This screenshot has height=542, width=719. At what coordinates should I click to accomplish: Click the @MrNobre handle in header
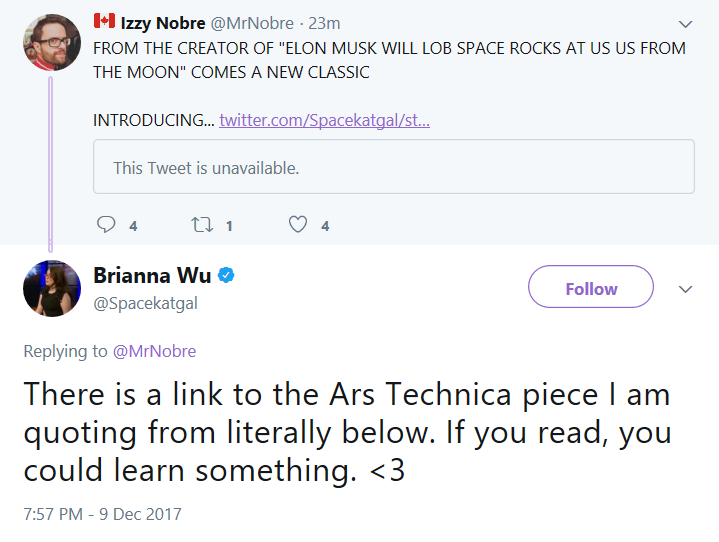click(x=252, y=23)
